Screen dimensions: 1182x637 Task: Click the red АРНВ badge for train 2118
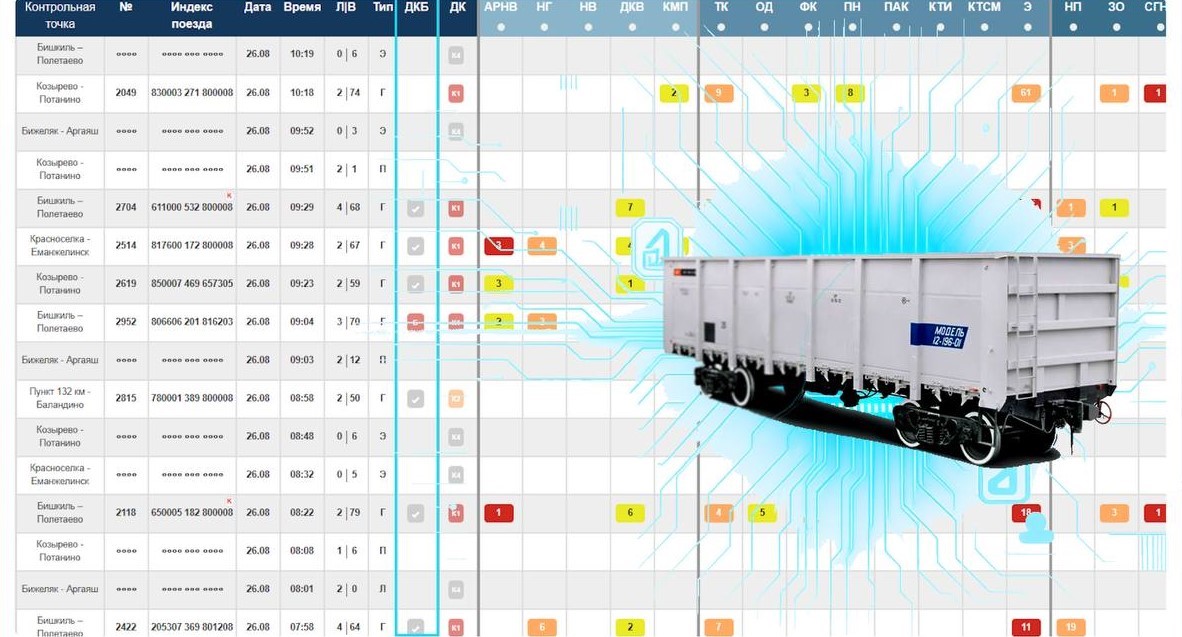[498, 513]
